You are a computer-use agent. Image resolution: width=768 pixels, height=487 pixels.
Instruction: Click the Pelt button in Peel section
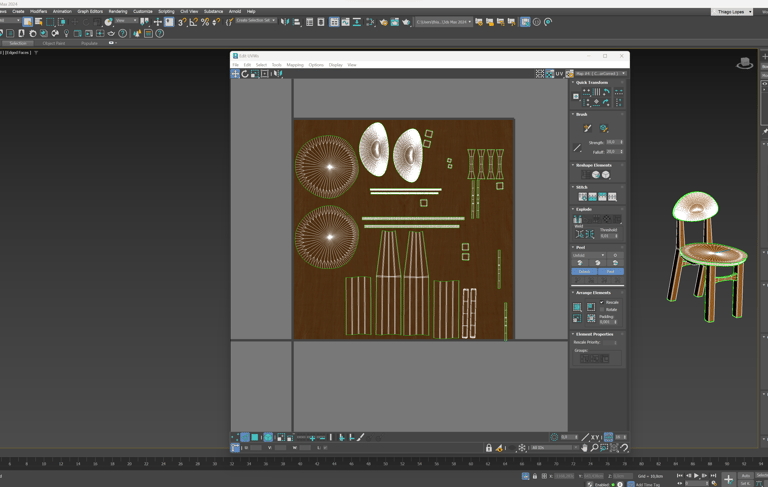pyautogui.click(x=610, y=271)
